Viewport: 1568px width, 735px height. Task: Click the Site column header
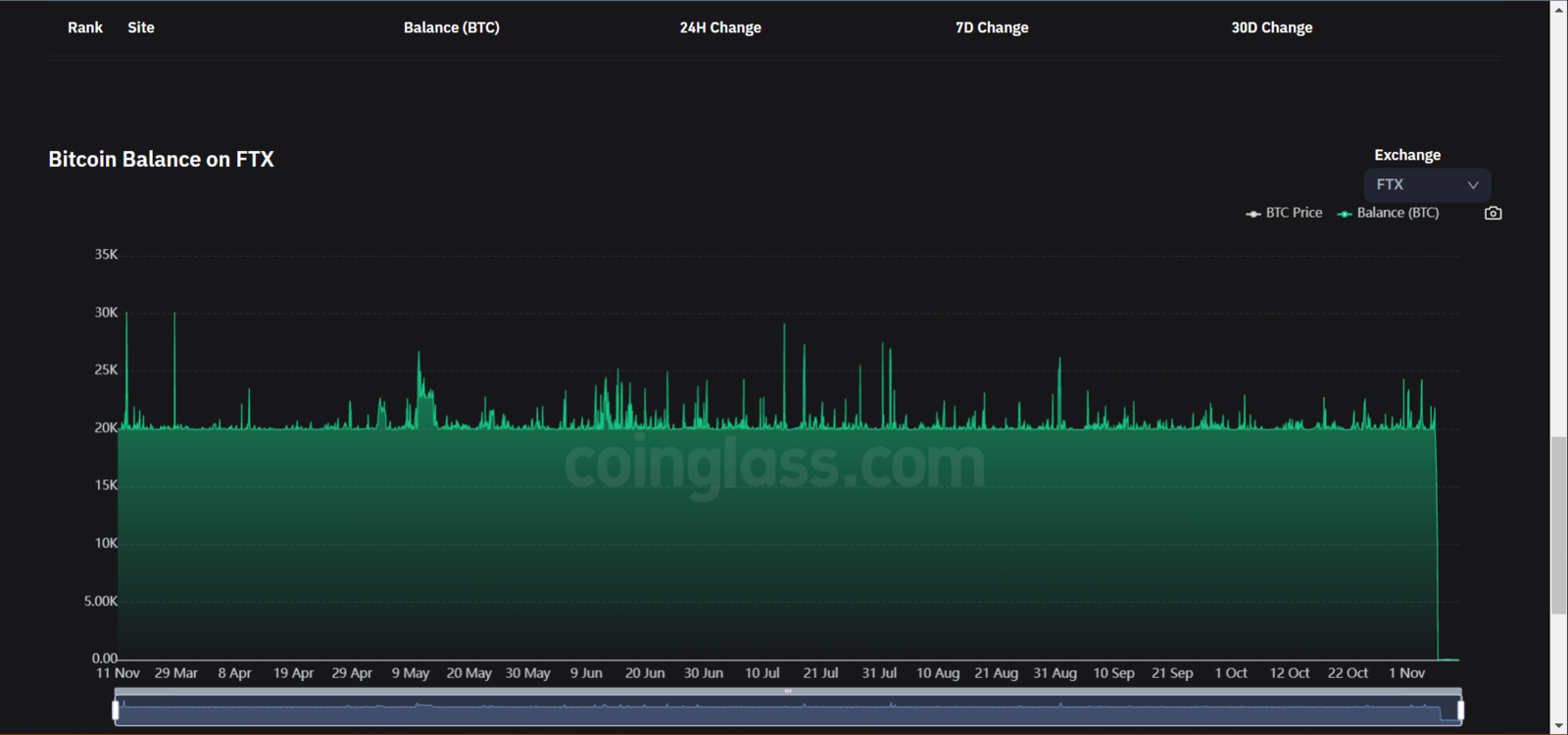coord(141,27)
